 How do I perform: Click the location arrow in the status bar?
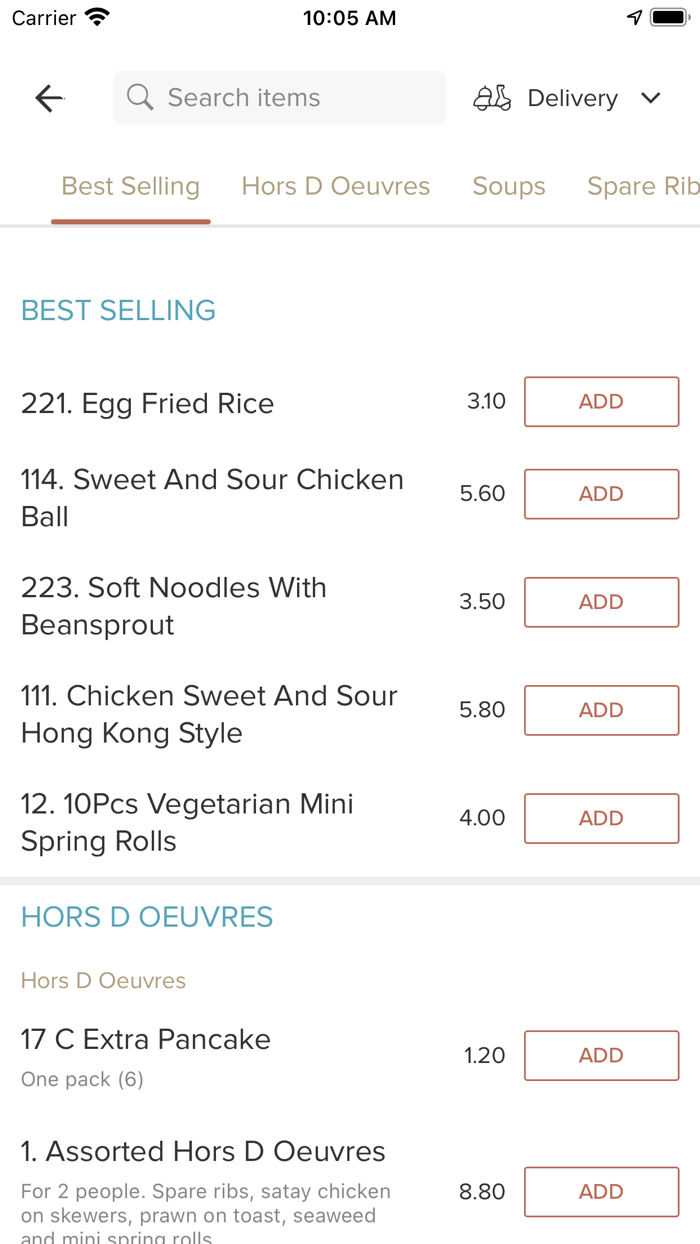point(634,16)
